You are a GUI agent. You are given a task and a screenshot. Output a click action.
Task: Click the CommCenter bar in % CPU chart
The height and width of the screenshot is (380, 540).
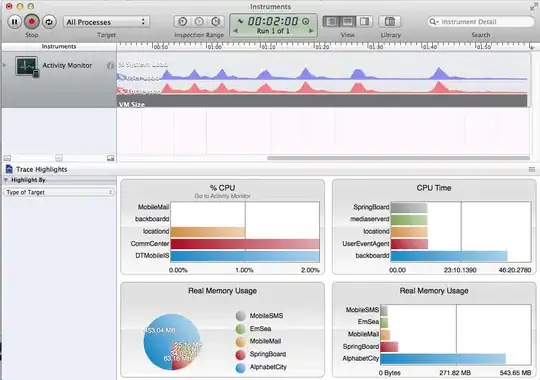(x=245, y=244)
